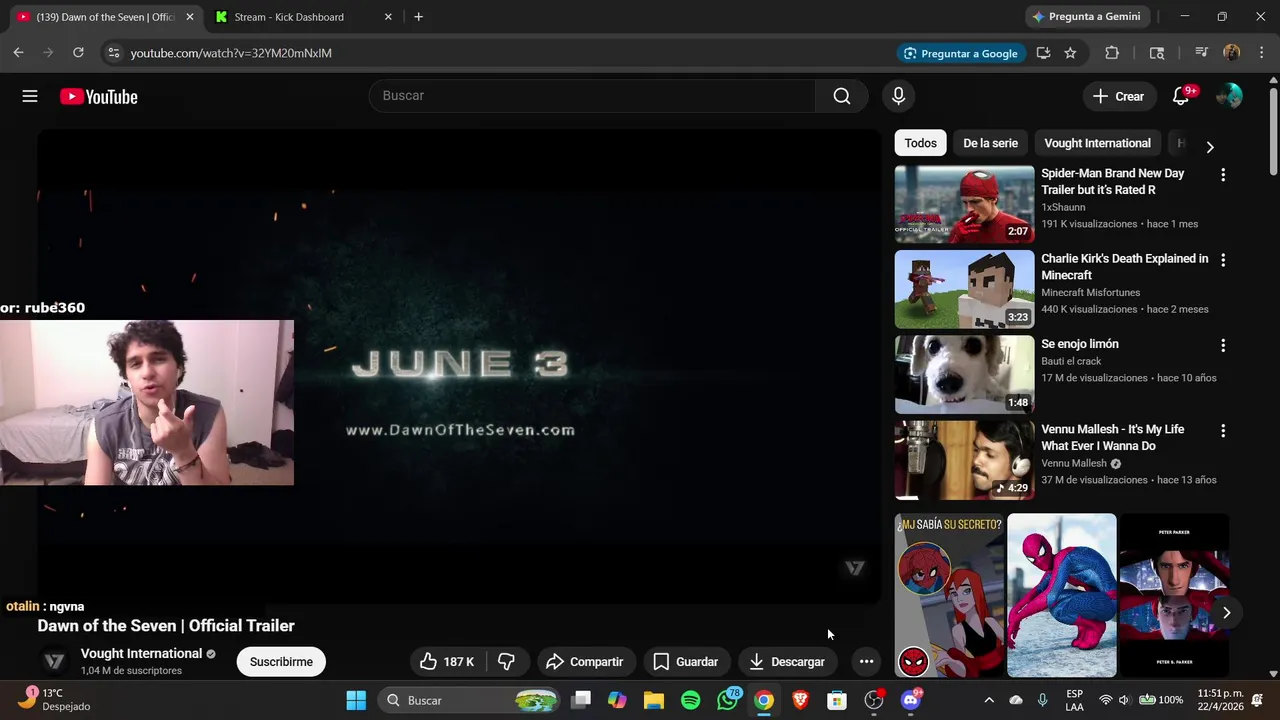Bookmark this page with the star

[1070, 53]
